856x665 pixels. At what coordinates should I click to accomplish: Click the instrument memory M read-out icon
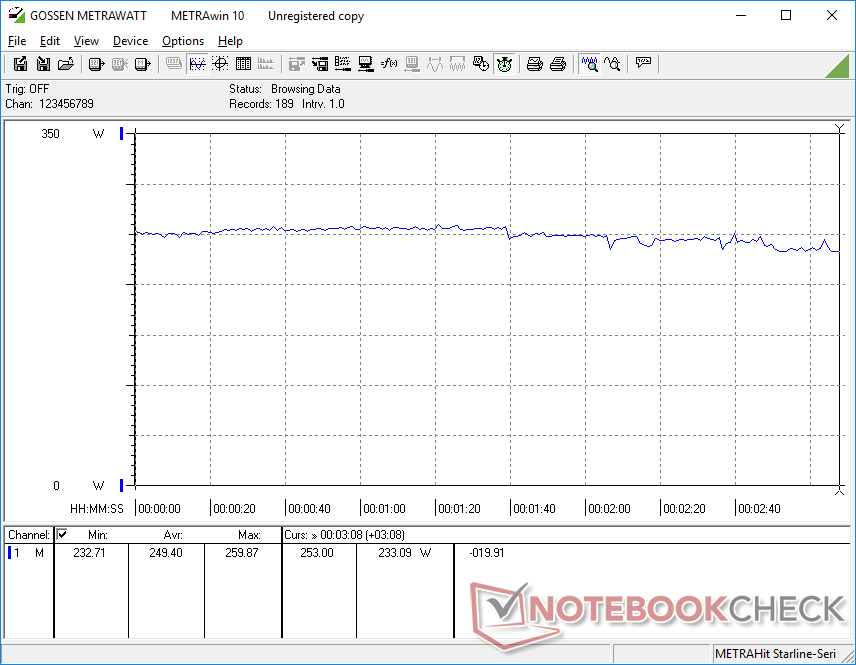click(x=142, y=64)
